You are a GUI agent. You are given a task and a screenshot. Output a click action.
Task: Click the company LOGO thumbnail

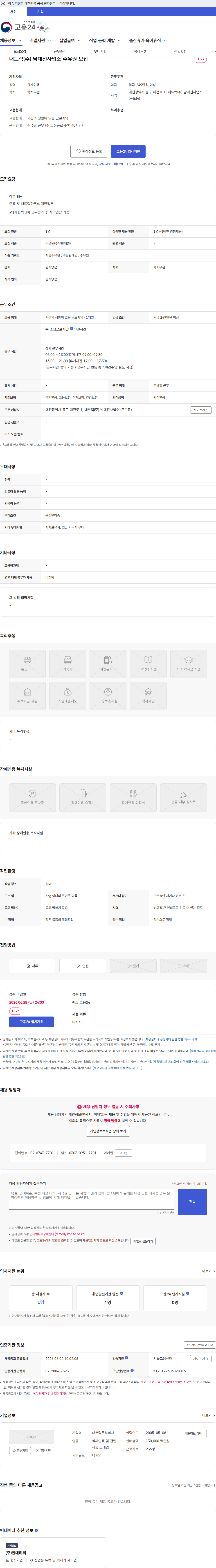[32, 1437]
